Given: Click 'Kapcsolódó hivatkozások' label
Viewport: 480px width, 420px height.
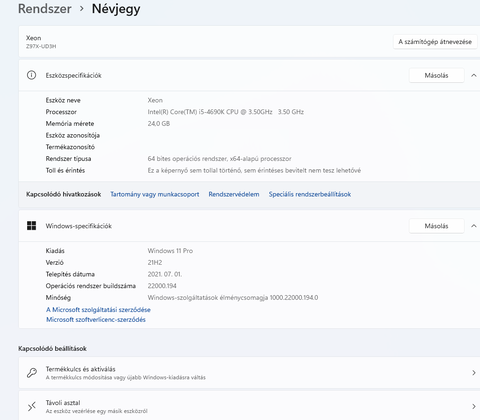Looking at the screenshot, I should pos(63,194).
